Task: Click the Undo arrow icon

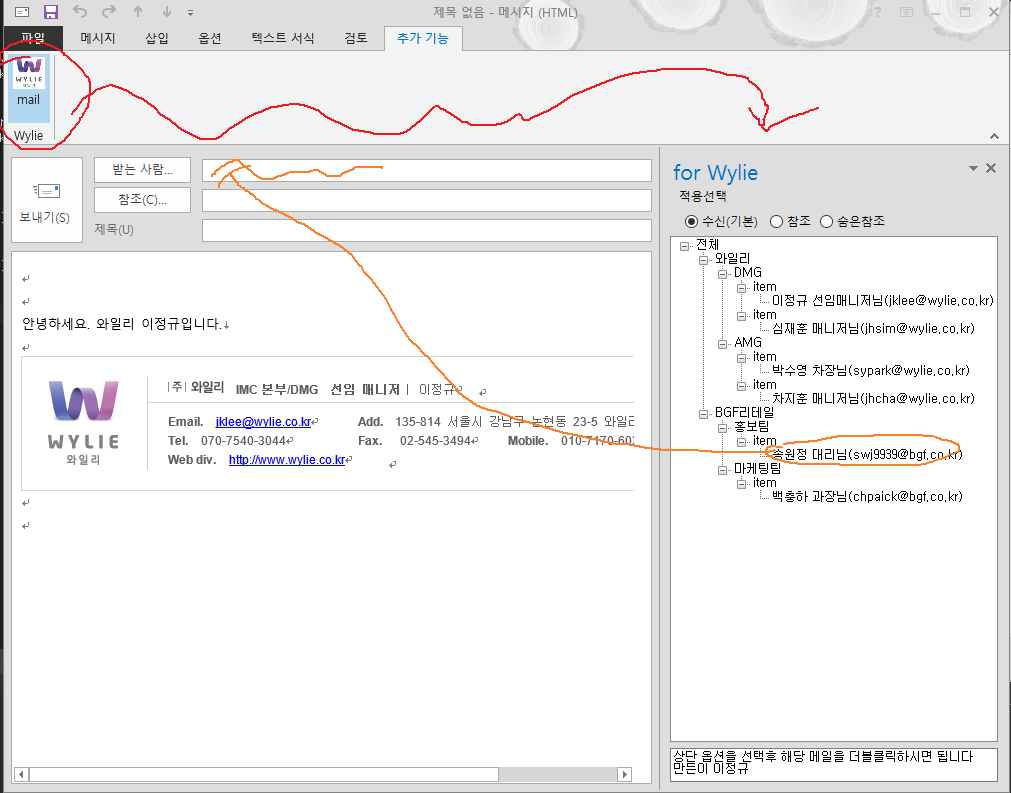Action: point(80,12)
